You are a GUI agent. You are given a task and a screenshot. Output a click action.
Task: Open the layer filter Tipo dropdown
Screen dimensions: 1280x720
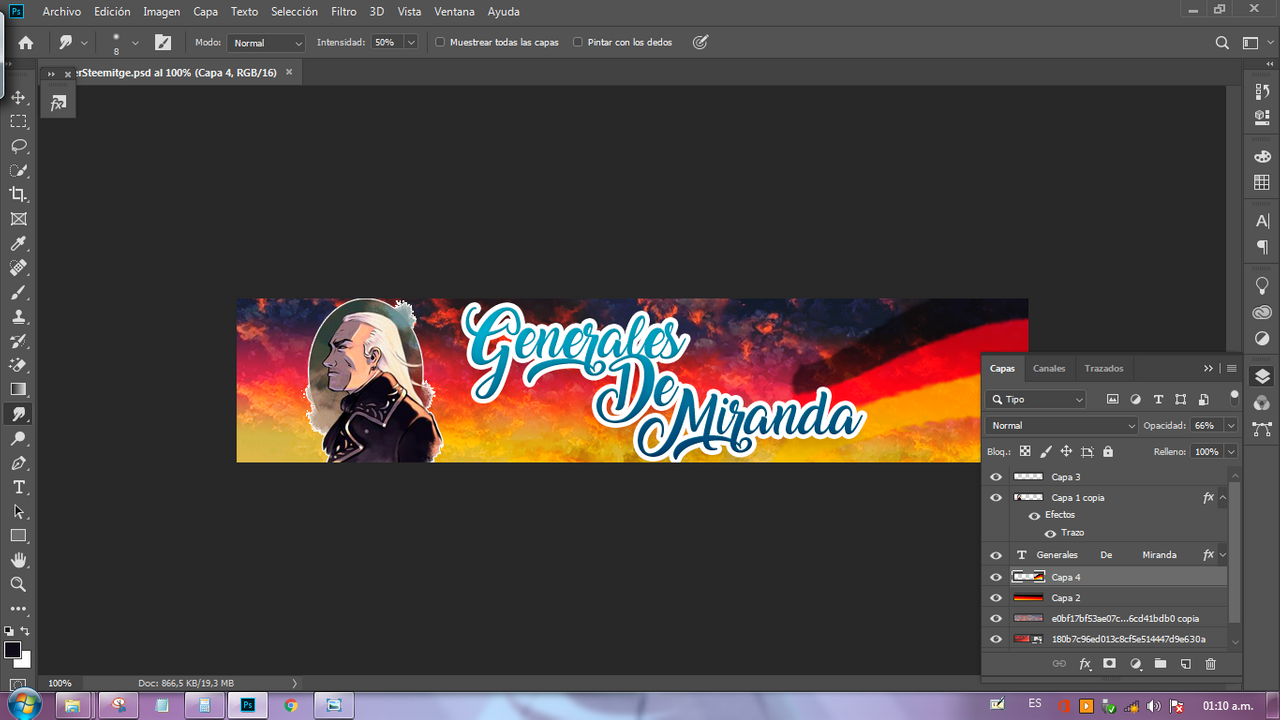click(x=1036, y=399)
